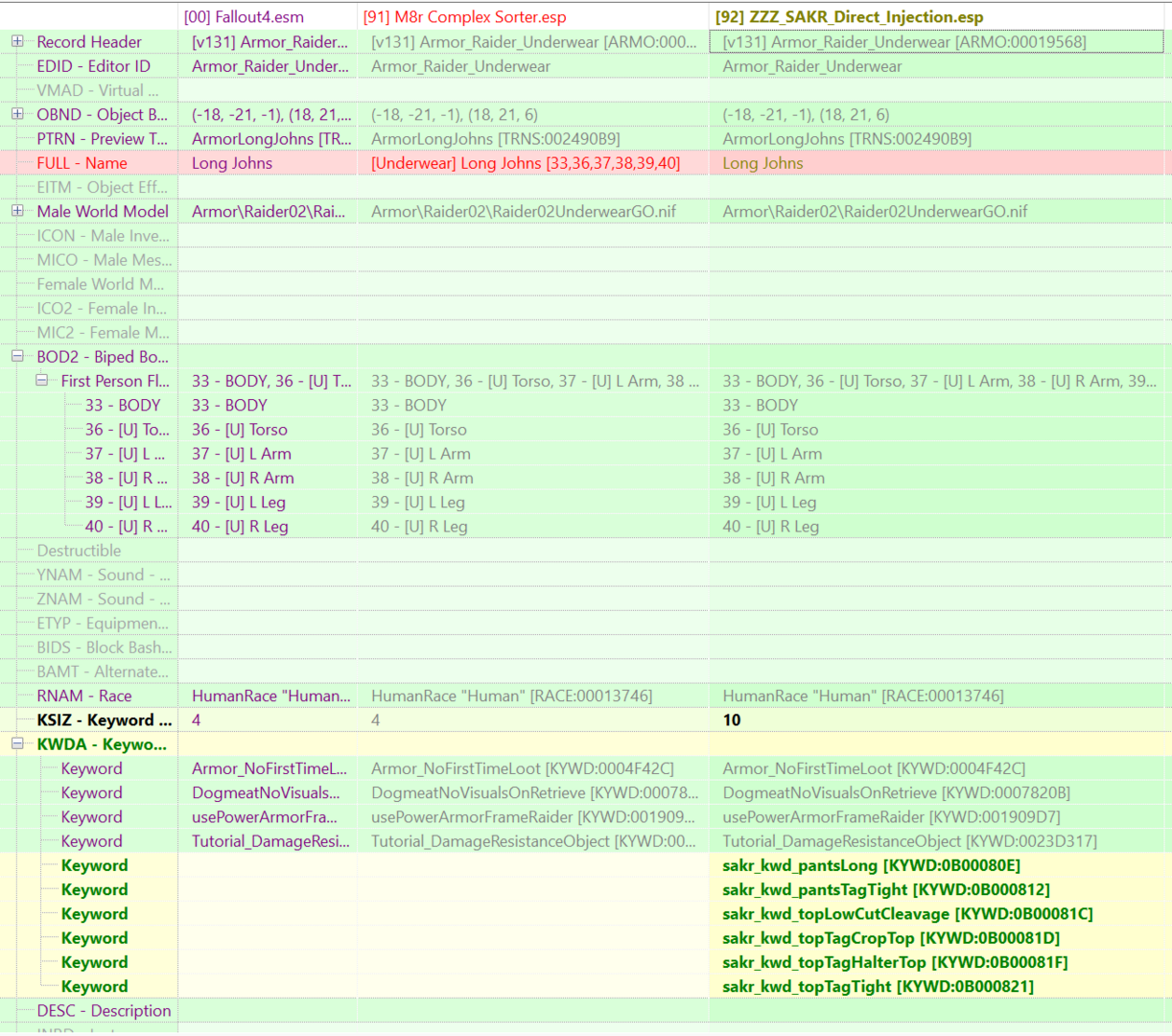Click KSIZ value 4 in Fallout4.esm column

pyautogui.click(x=197, y=720)
